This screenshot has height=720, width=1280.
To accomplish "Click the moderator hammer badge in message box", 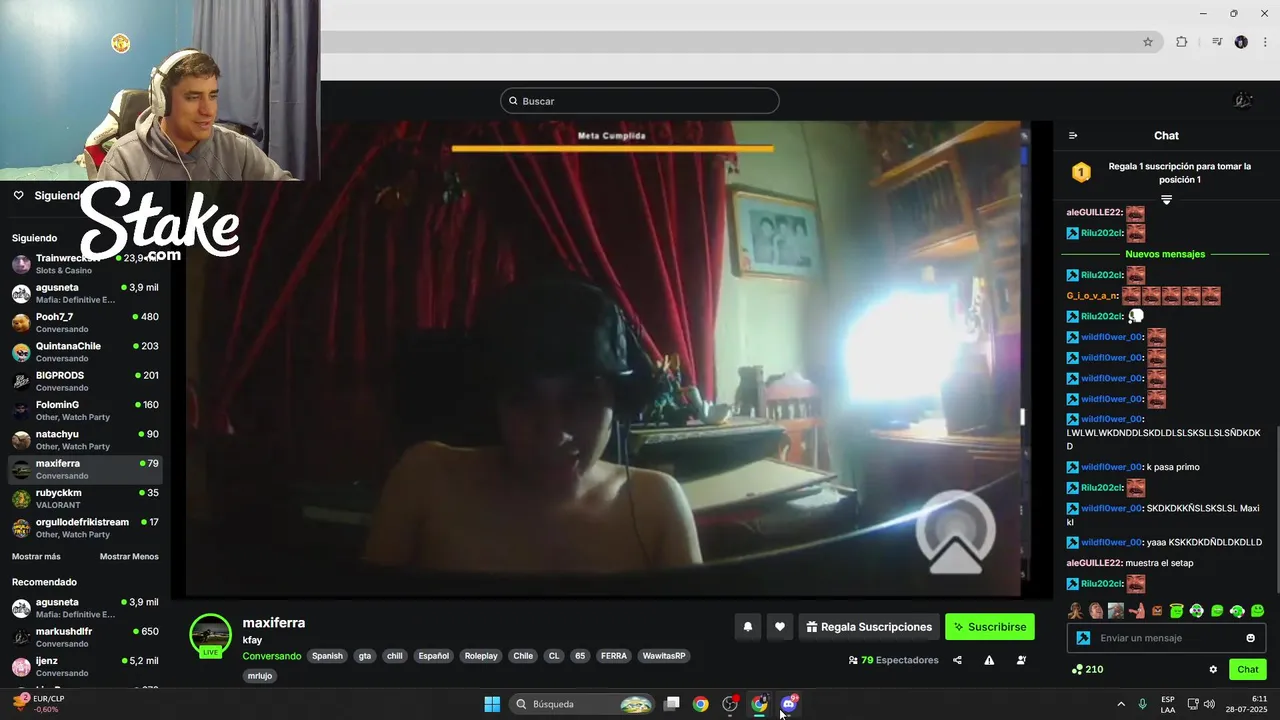I will tap(1082, 638).
